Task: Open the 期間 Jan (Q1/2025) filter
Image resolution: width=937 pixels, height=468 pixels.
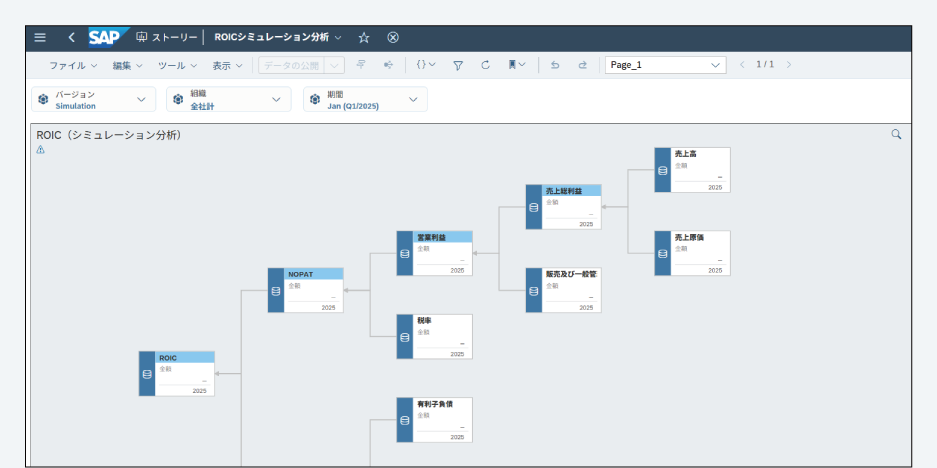Action: 365,99
